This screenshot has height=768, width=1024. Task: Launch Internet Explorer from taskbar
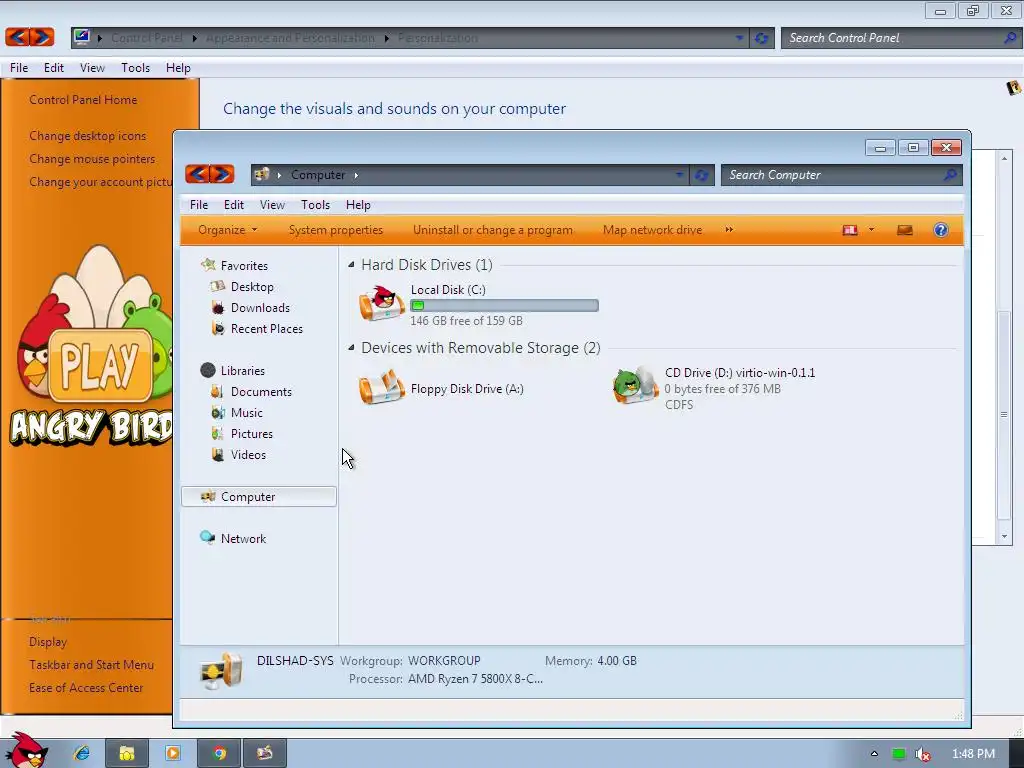pyautogui.click(x=82, y=753)
